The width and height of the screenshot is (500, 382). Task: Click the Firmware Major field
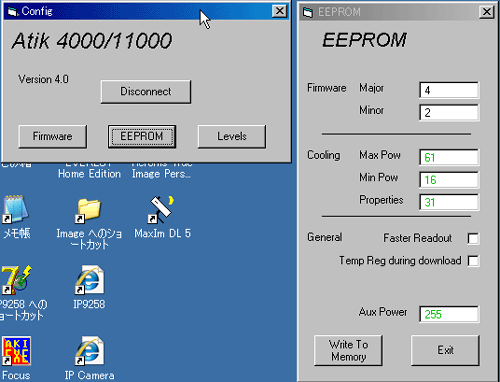(449, 90)
